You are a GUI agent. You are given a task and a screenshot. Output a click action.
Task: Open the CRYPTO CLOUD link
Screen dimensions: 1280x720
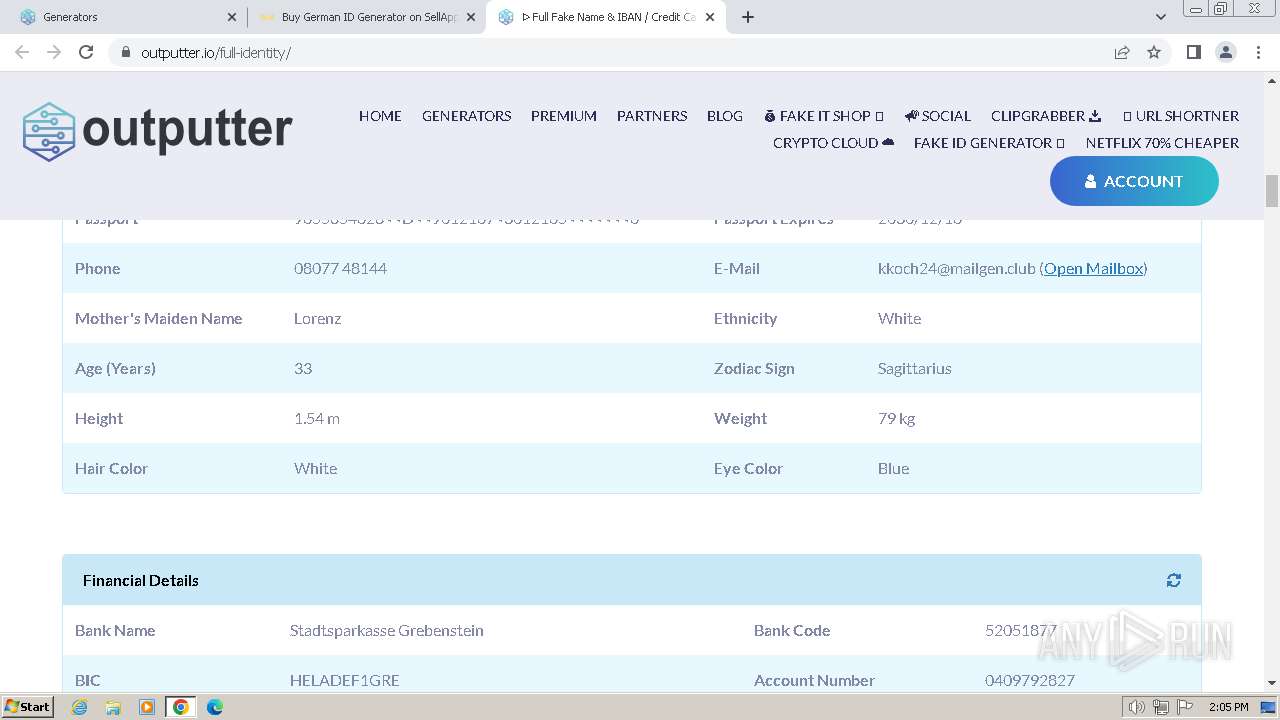(833, 143)
